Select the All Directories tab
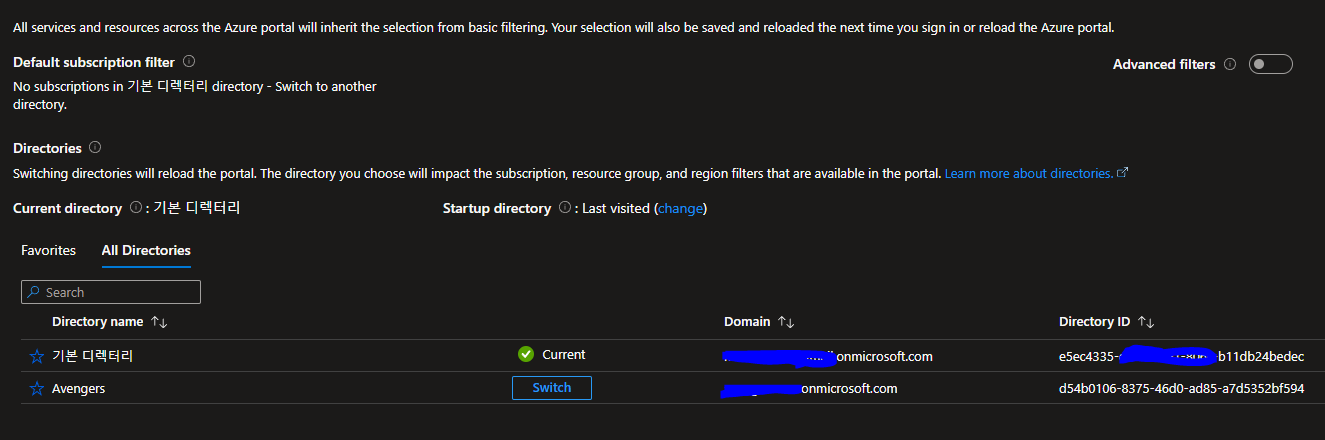 point(146,250)
